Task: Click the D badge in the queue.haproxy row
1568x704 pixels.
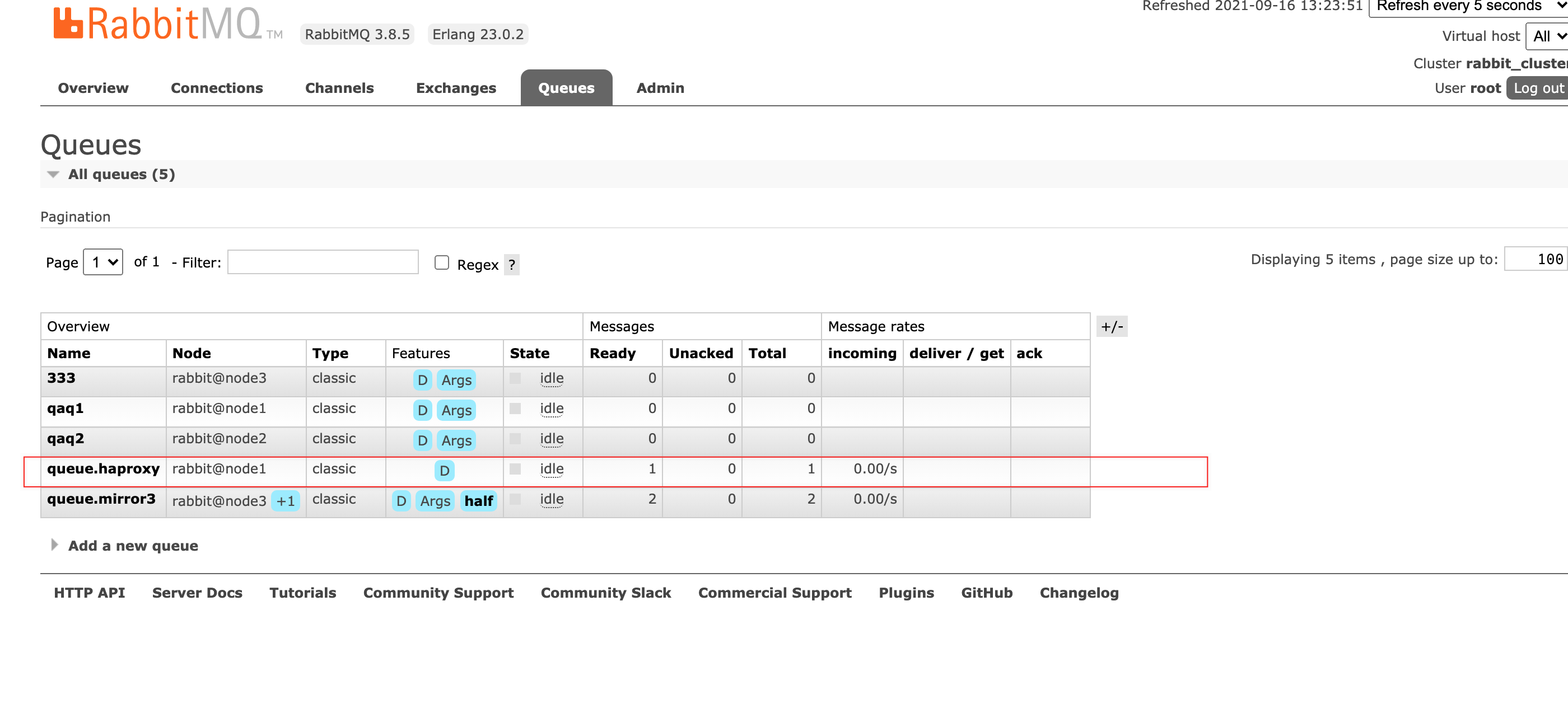Action: click(444, 470)
